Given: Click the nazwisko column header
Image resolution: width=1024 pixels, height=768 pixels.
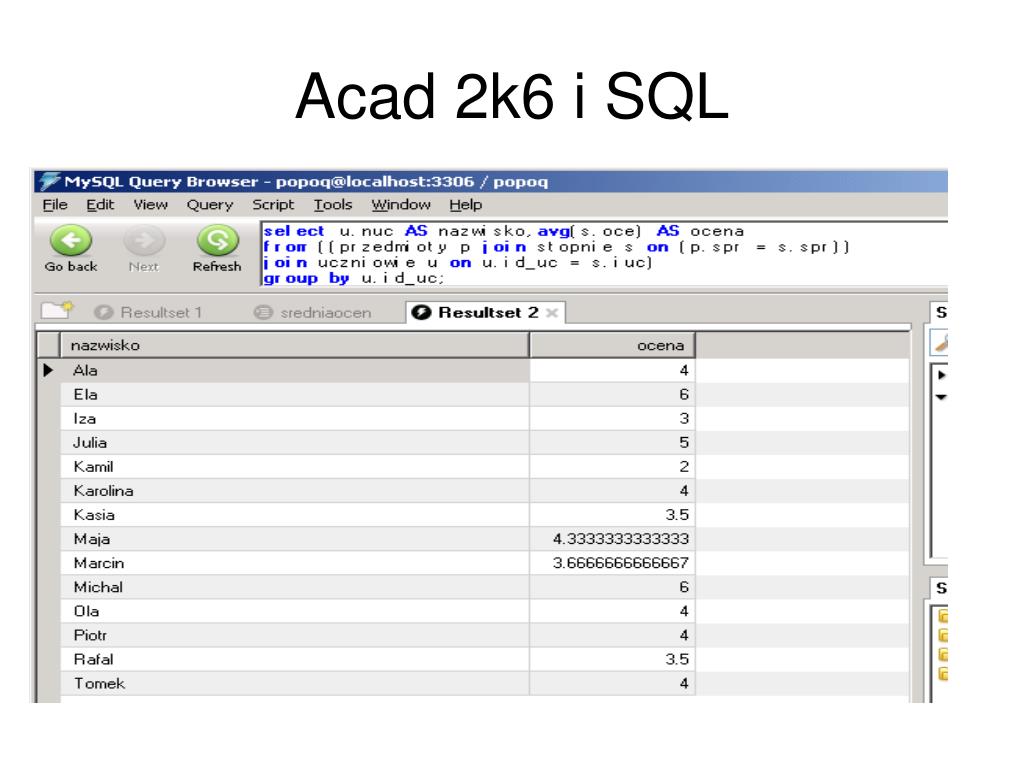Looking at the screenshot, I should 295,345.
